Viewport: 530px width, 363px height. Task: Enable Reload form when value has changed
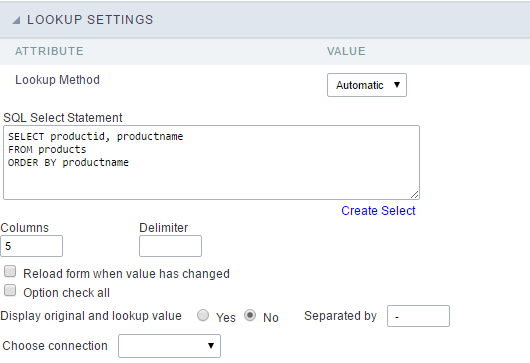pos(10,271)
